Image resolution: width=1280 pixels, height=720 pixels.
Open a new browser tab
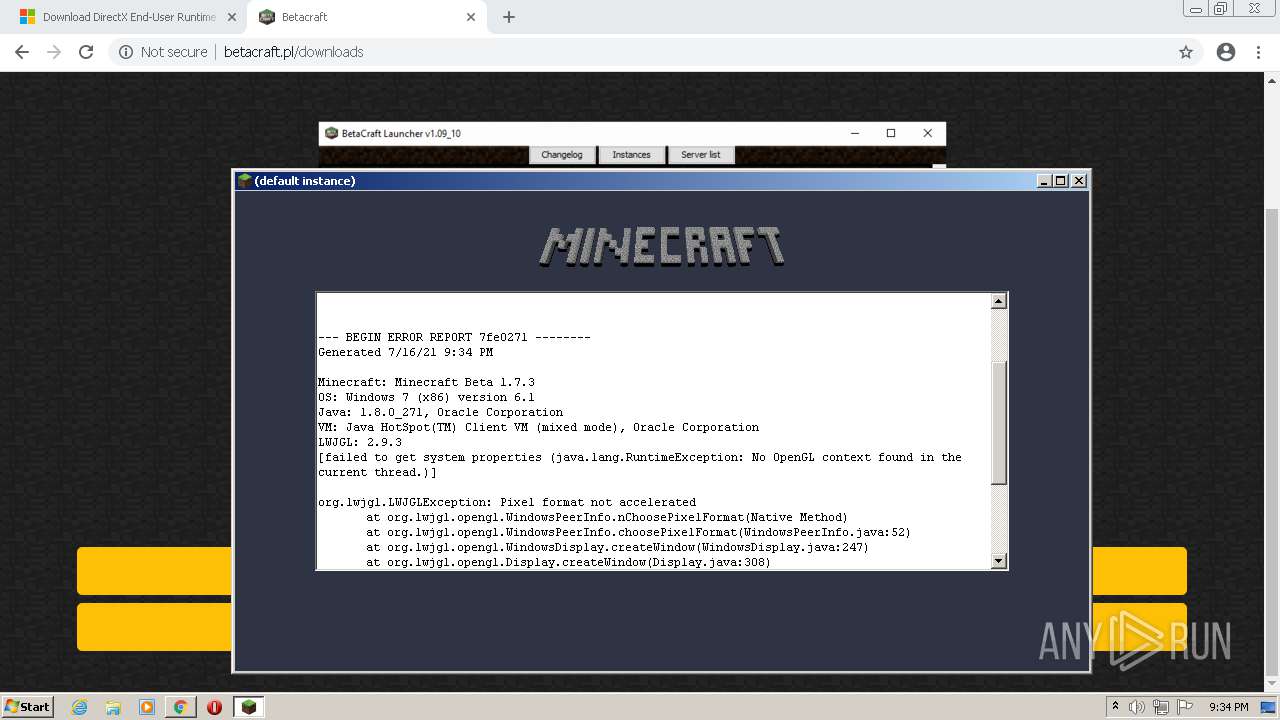point(509,17)
